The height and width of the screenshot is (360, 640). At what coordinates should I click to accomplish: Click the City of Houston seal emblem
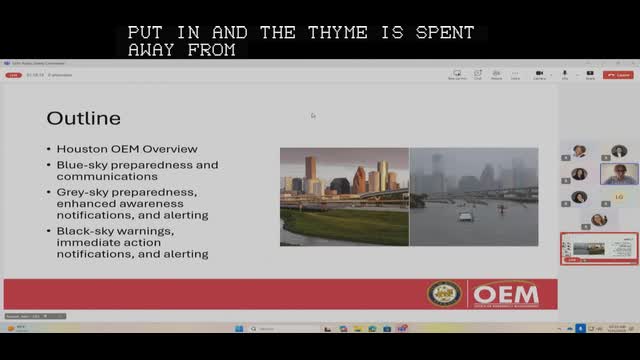[444, 293]
